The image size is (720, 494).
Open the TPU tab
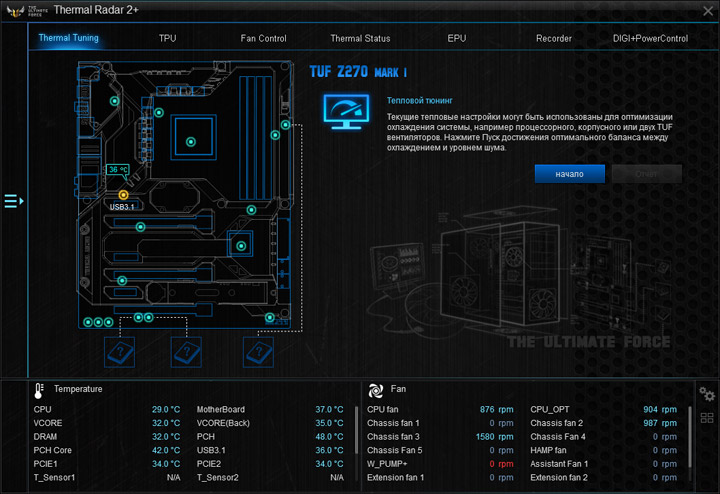coord(168,39)
